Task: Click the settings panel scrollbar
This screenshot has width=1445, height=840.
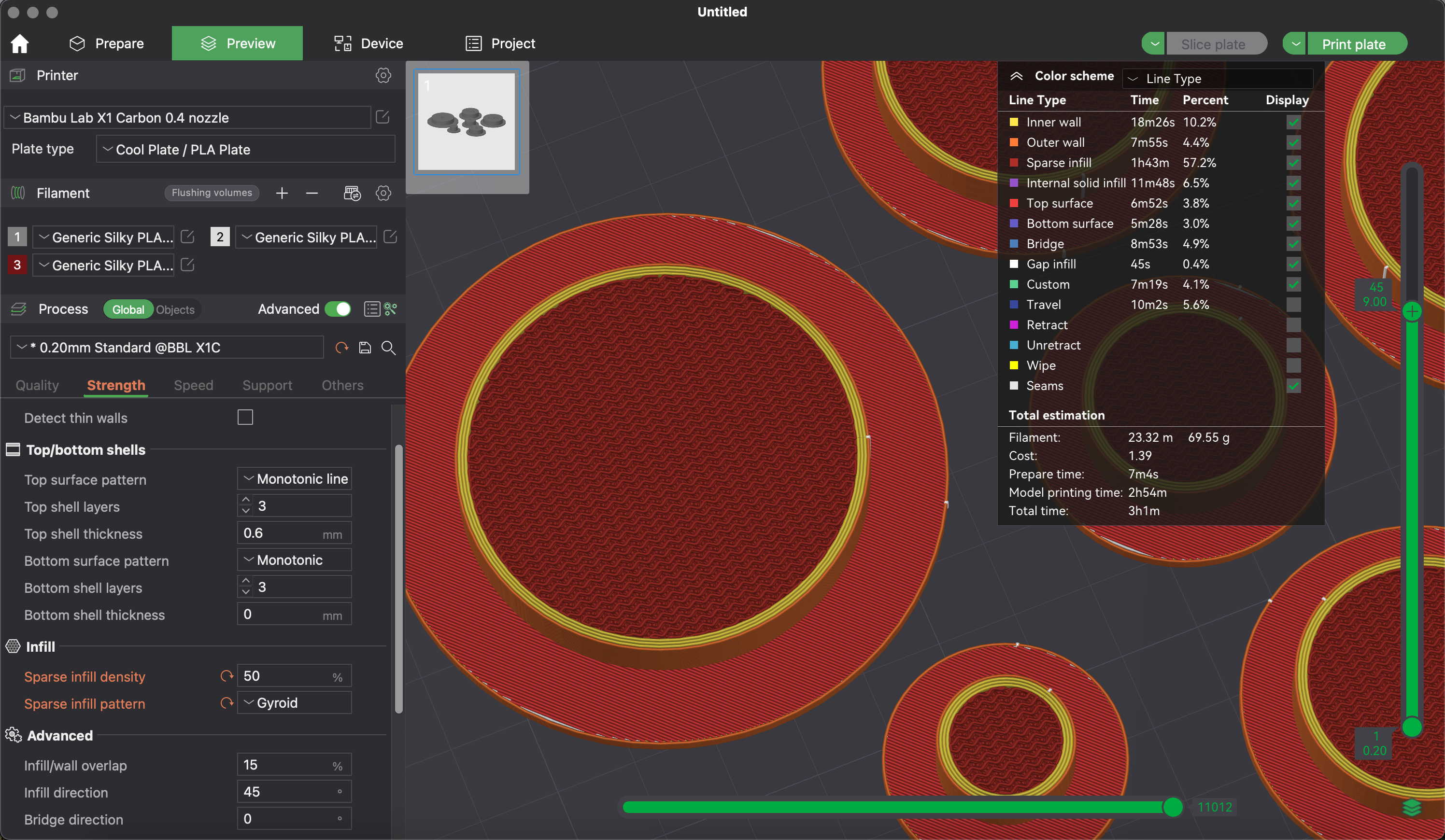Action: [398, 579]
